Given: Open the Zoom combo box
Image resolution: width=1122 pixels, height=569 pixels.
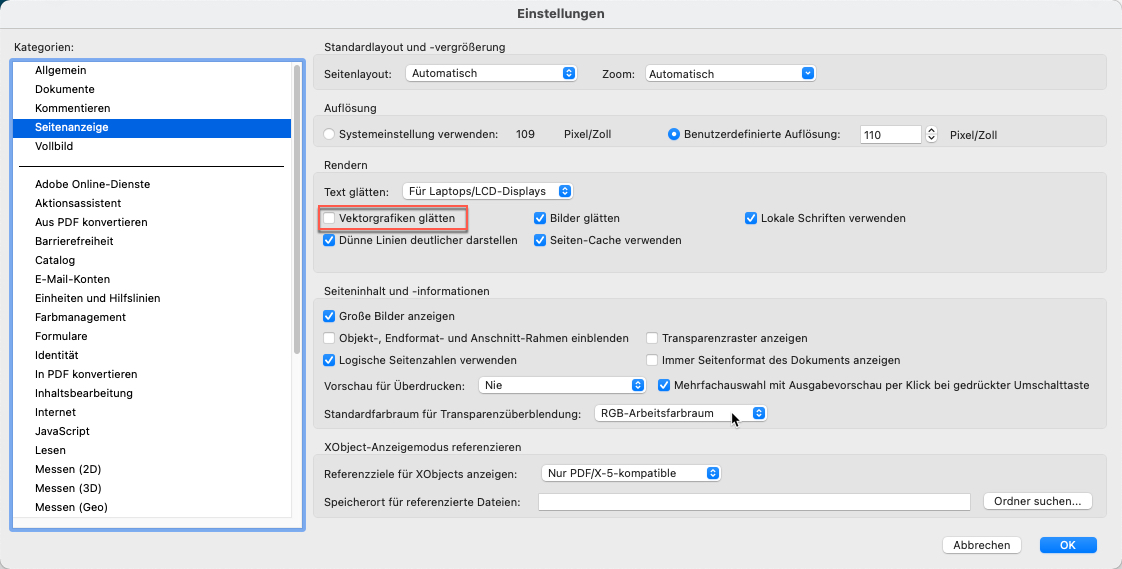Looking at the screenshot, I should click(x=730, y=73).
